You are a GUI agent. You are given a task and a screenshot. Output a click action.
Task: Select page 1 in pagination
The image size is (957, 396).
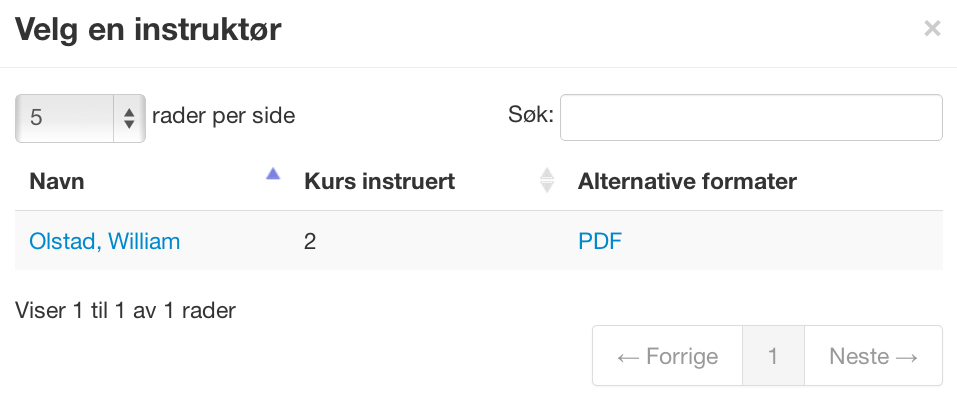coord(773,356)
